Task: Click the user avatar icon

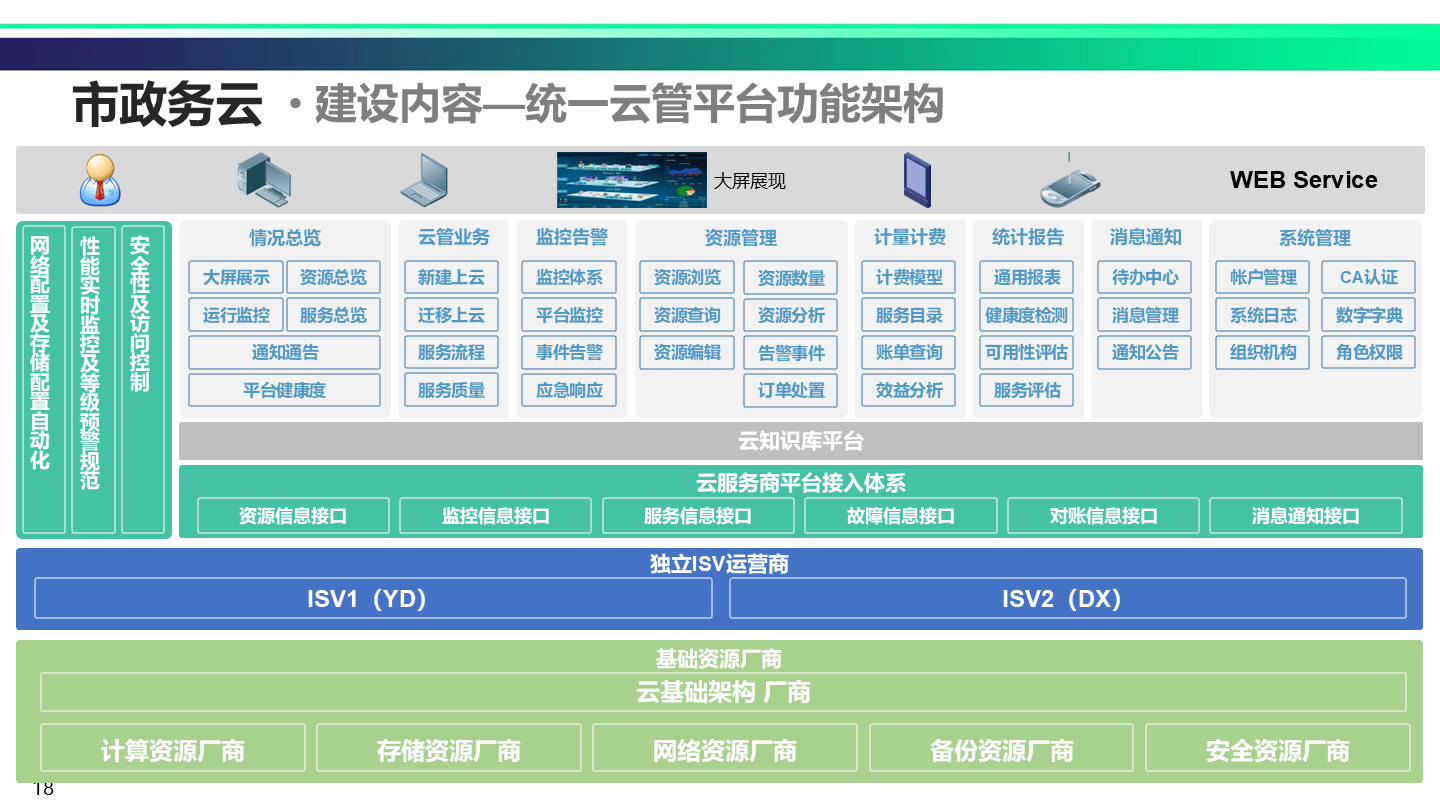Action: (100, 180)
